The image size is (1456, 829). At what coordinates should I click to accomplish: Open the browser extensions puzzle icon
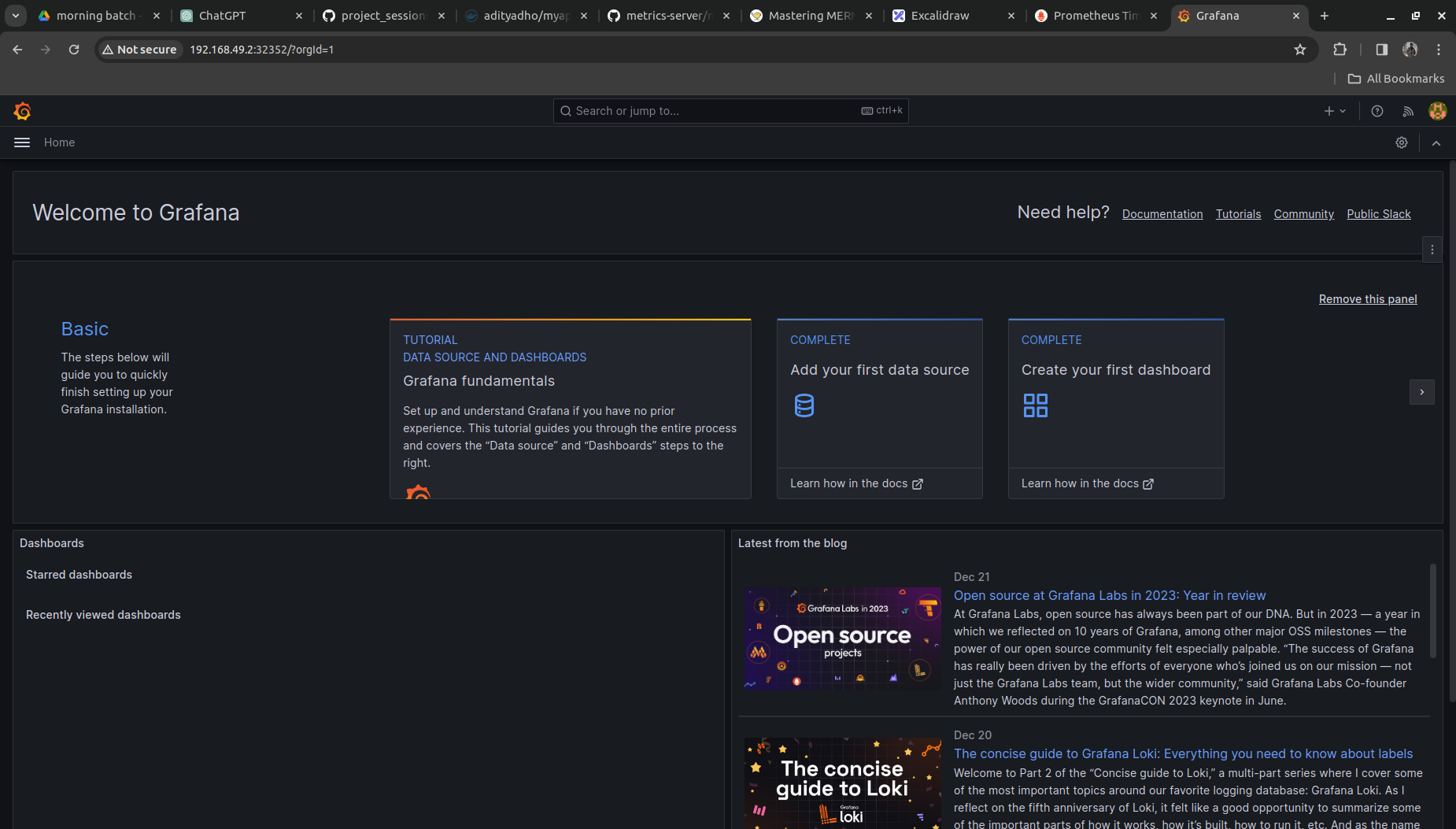pyautogui.click(x=1340, y=50)
